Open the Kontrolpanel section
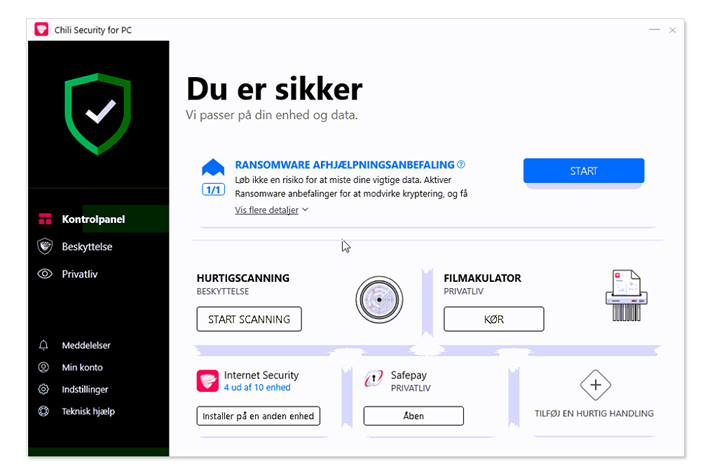 tap(99, 219)
